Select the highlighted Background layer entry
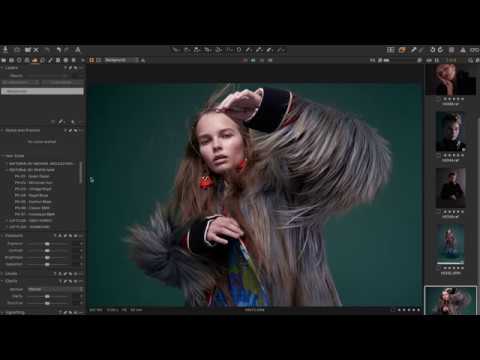The image size is (480, 360). click(x=42, y=91)
